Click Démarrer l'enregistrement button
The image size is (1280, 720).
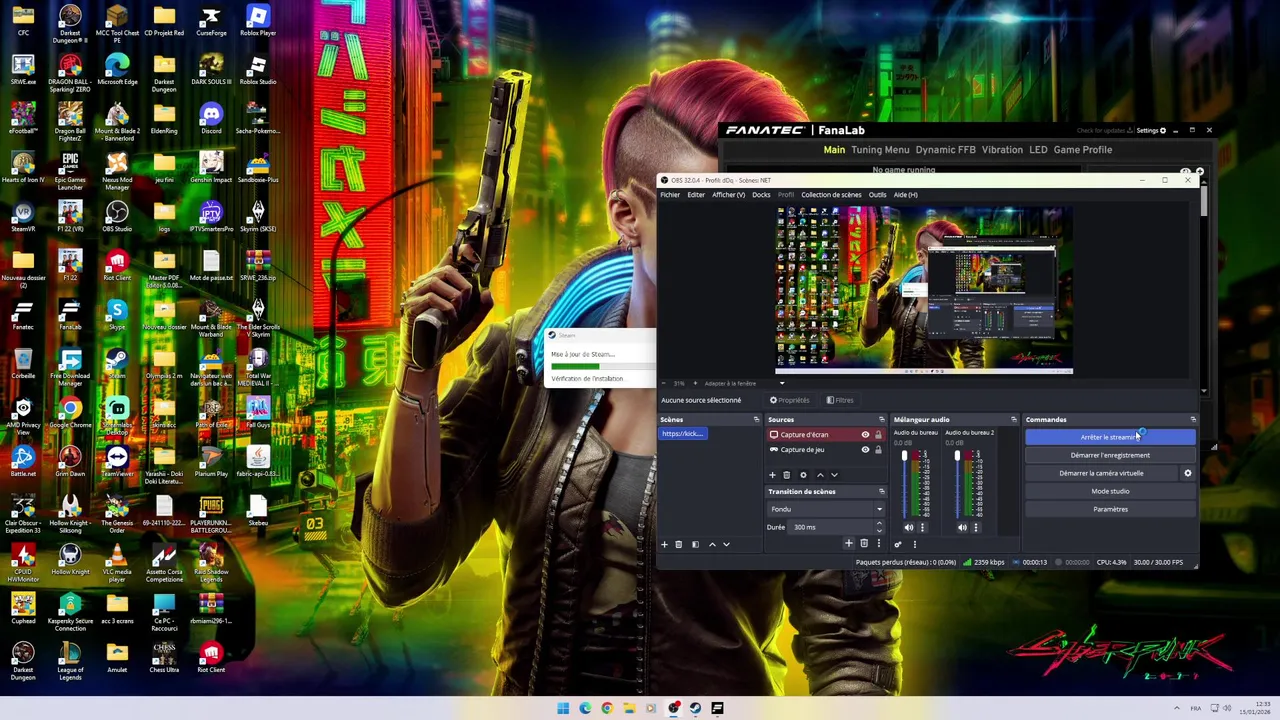coord(1110,455)
